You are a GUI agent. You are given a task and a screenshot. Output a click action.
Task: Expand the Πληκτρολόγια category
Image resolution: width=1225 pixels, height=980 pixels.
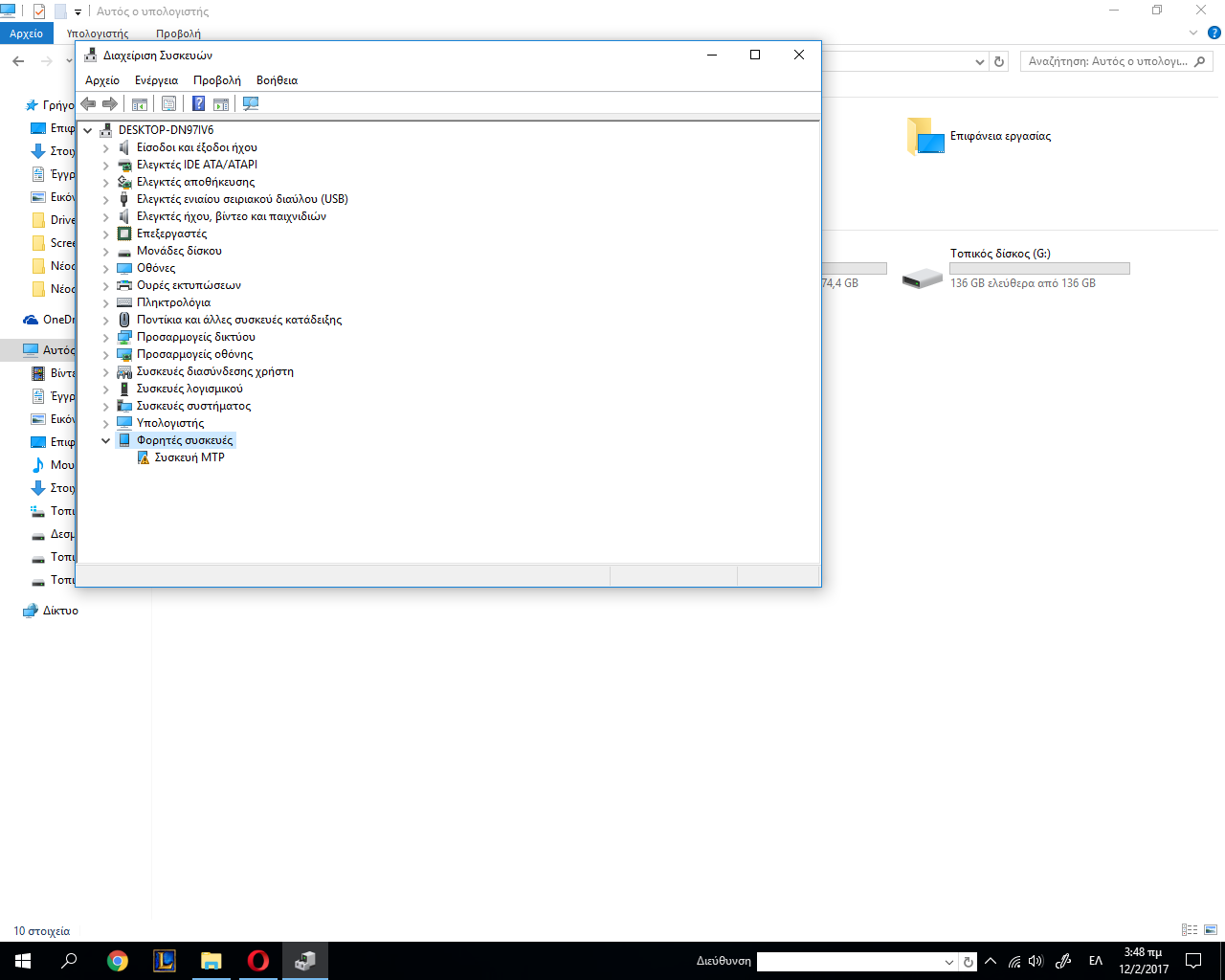[x=106, y=303]
